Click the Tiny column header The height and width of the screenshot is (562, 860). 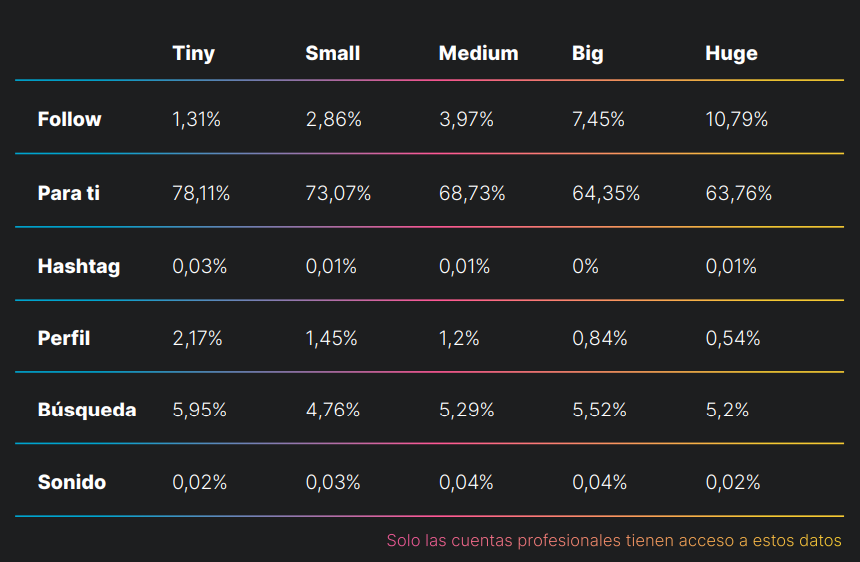point(194,54)
